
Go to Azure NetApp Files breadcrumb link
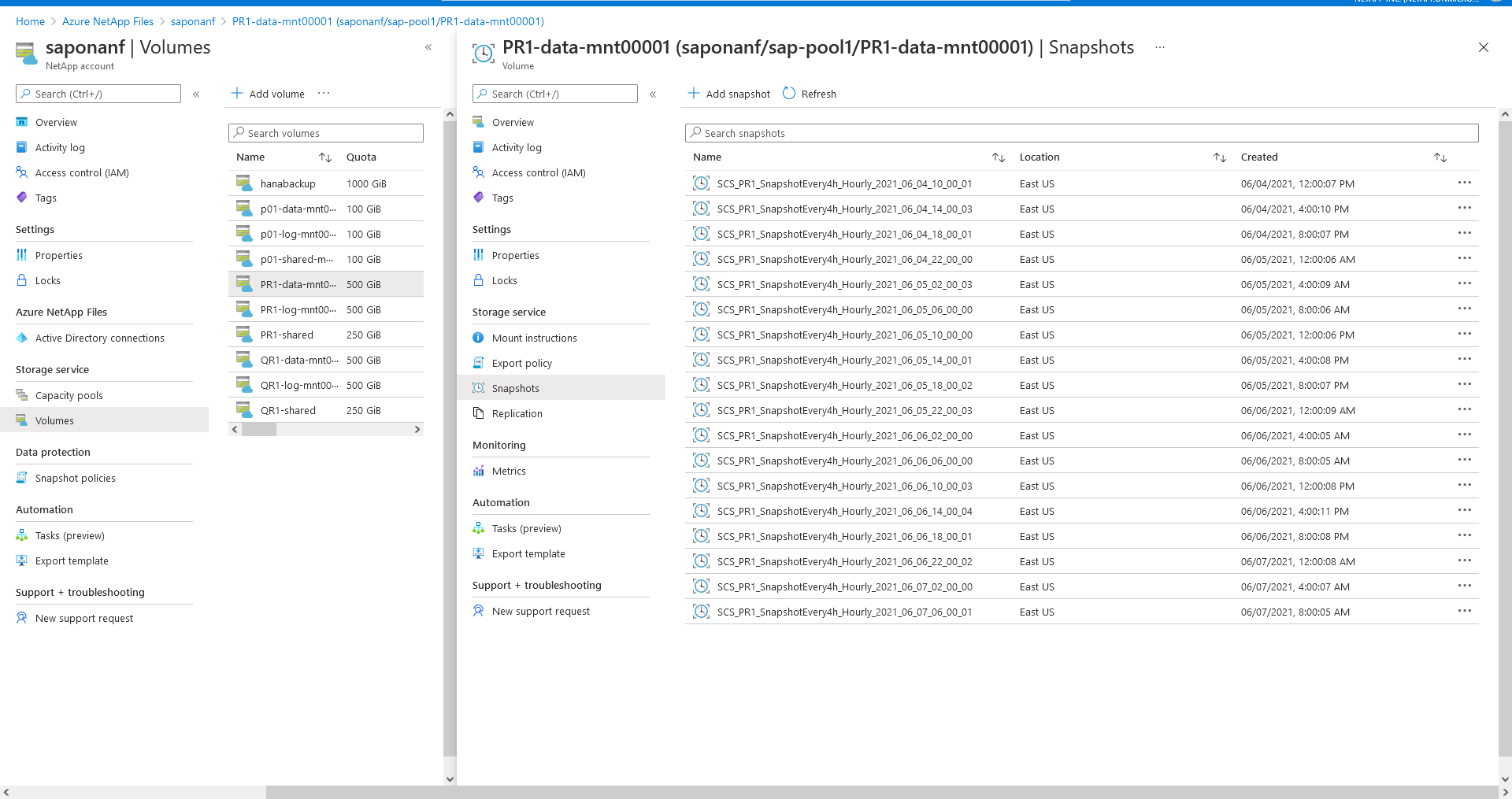(108, 21)
